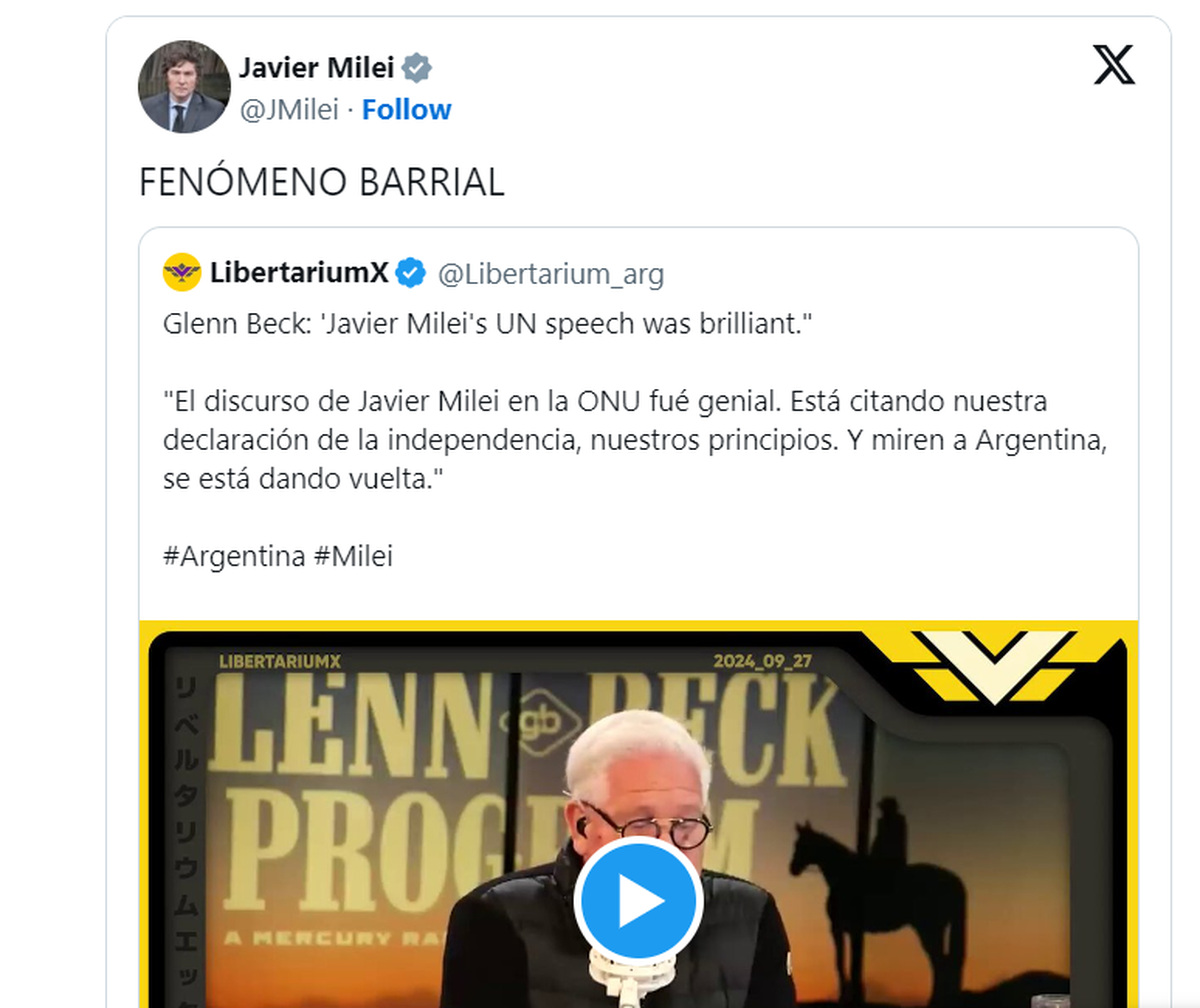This screenshot has width=1200, height=1008.
Task: Open the #Argentina hashtag
Action: (234, 556)
